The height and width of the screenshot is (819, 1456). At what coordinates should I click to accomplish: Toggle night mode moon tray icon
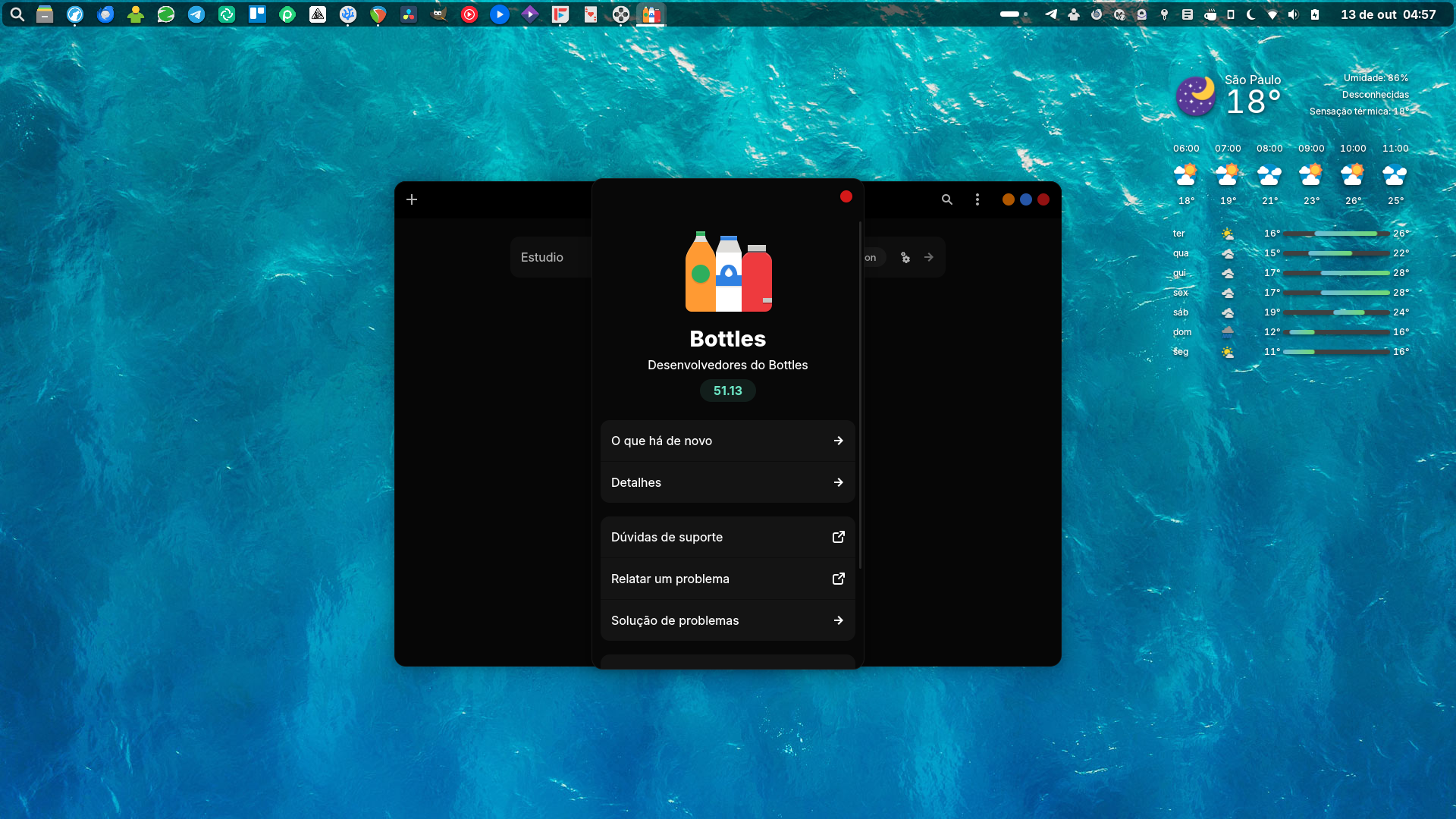[x=1250, y=14]
